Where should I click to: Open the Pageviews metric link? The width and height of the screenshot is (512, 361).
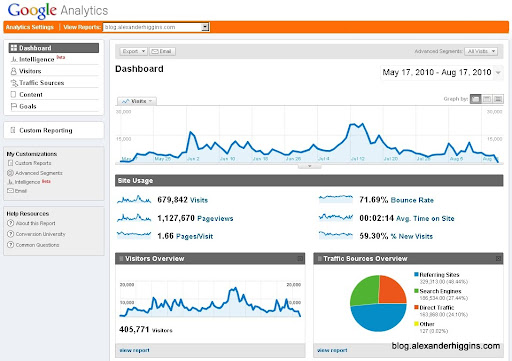(215, 219)
